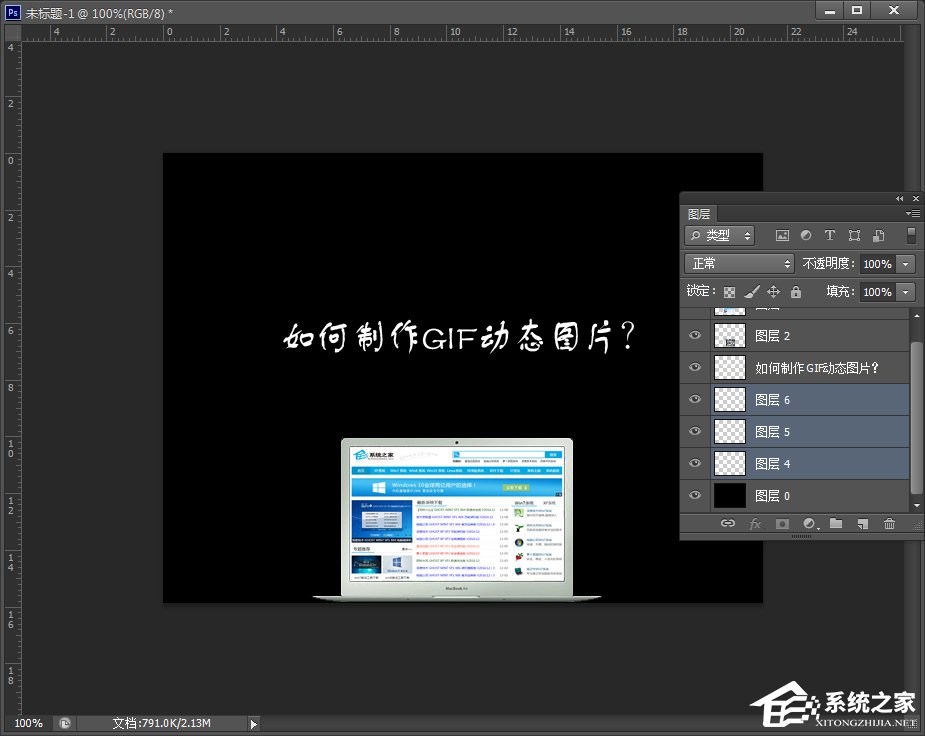Open the 填充 fill percentage dropdown
Image resolution: width=925 pixels, height=736 pixels.
point(903,291)
